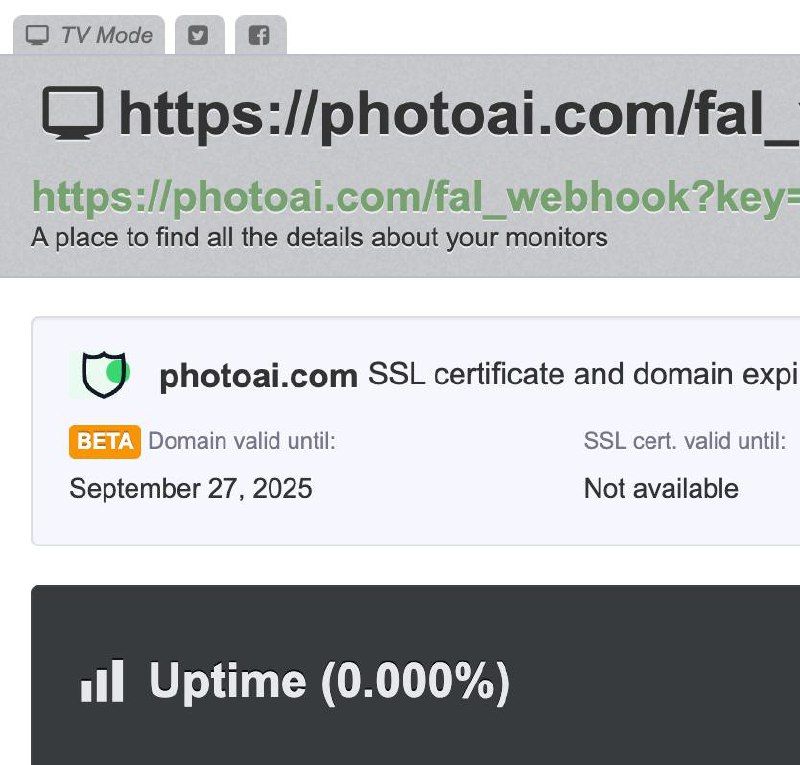Open the Facebook share tab
The image size is (800, 765).
(x=260, y=35)
